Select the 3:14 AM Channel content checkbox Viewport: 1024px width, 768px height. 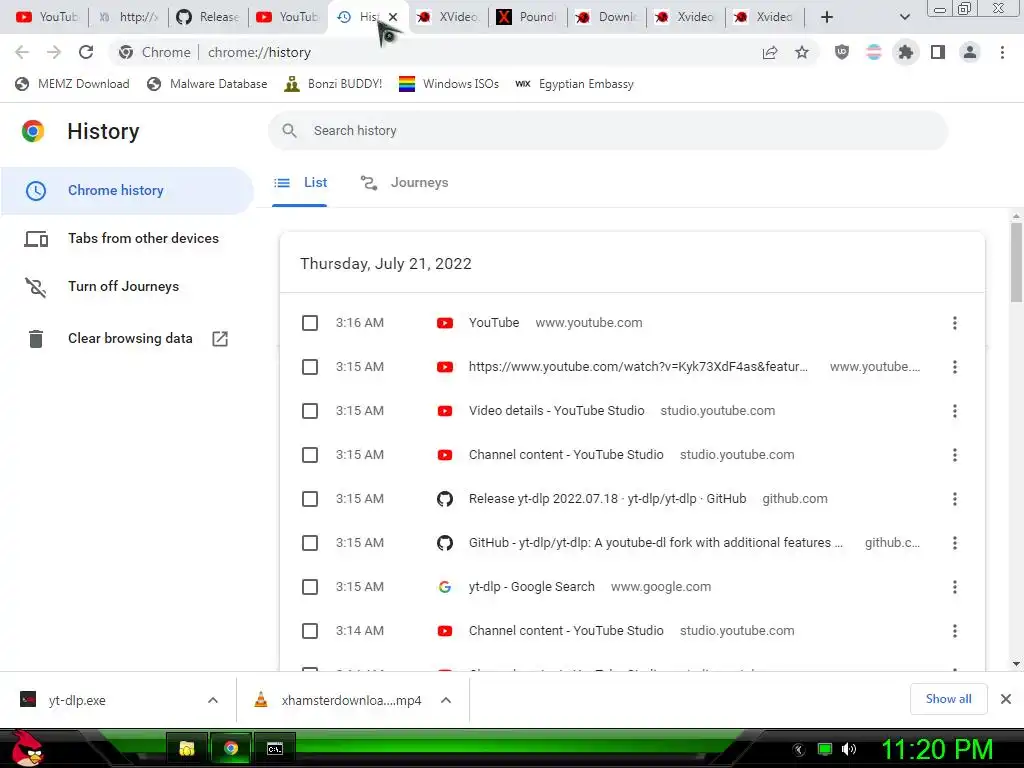click(x=310, y=631)
